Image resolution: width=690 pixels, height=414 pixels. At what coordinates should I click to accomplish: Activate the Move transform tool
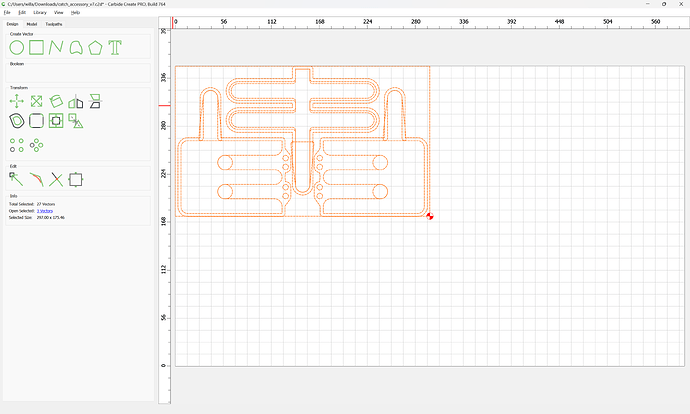coord(17,101)
